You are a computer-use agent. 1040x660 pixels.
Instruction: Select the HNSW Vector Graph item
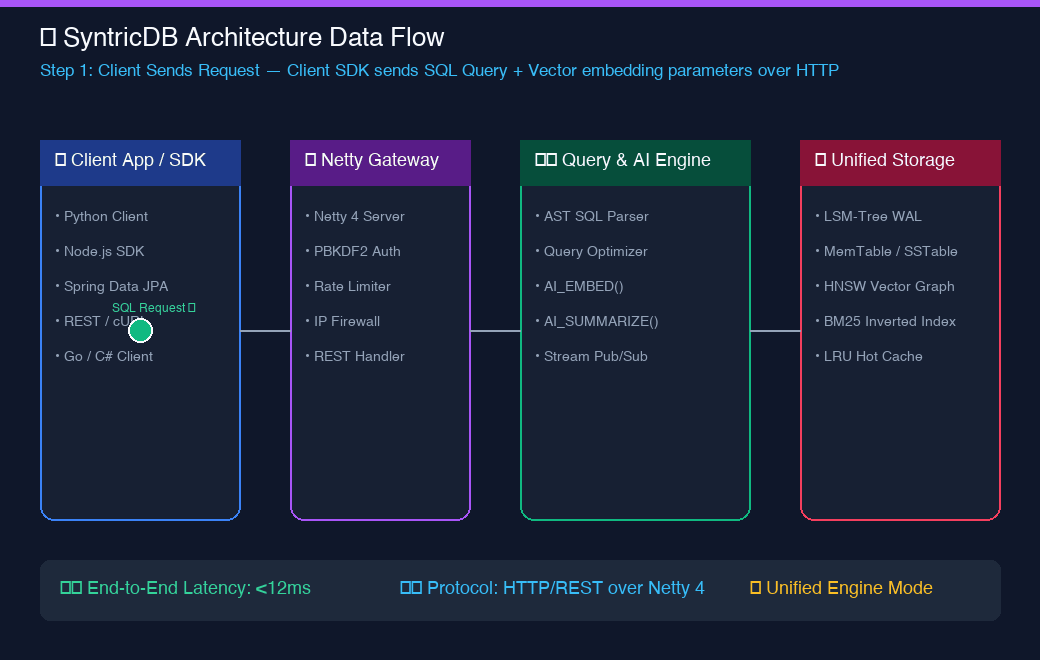(885, 287)
